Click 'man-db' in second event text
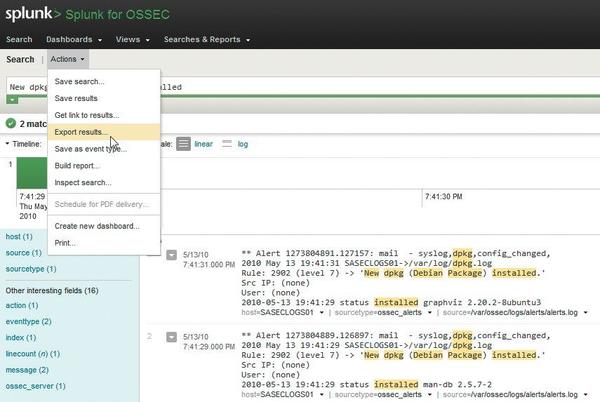The image size is (600, 402). pyautogui.click(x=438, y=384)
